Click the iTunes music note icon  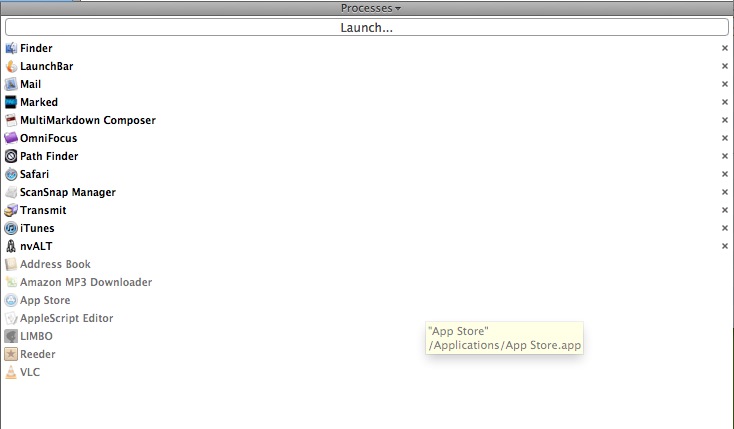(11, 228)
